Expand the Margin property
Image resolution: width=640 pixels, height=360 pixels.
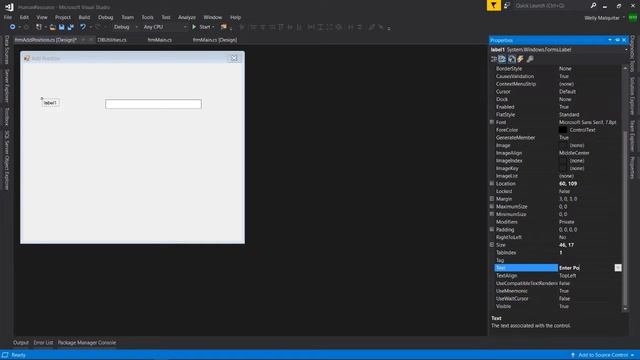(x=492, y=199)
